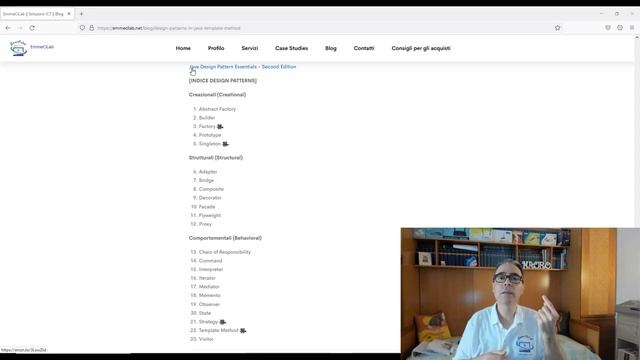This screenshot has width=640, height=360.
Task: Open the Case Studies menu item
Action: point(291,48)
